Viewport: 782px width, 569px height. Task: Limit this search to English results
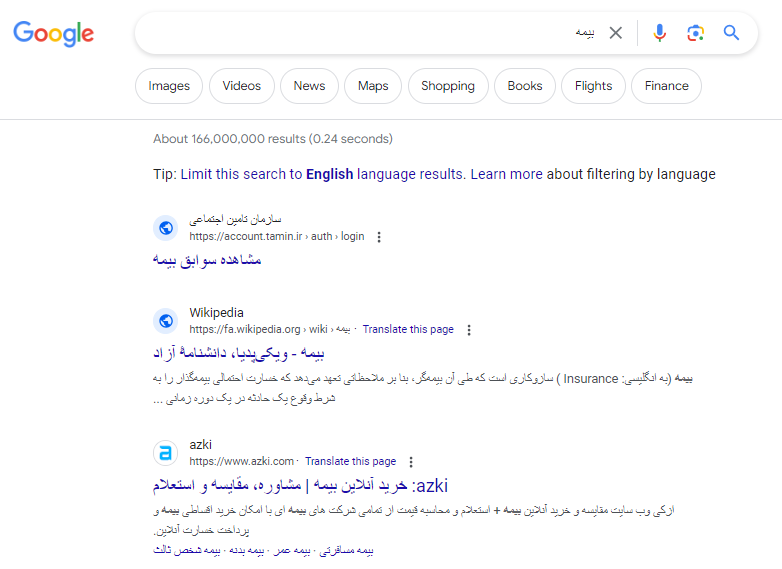pos(323,174)
